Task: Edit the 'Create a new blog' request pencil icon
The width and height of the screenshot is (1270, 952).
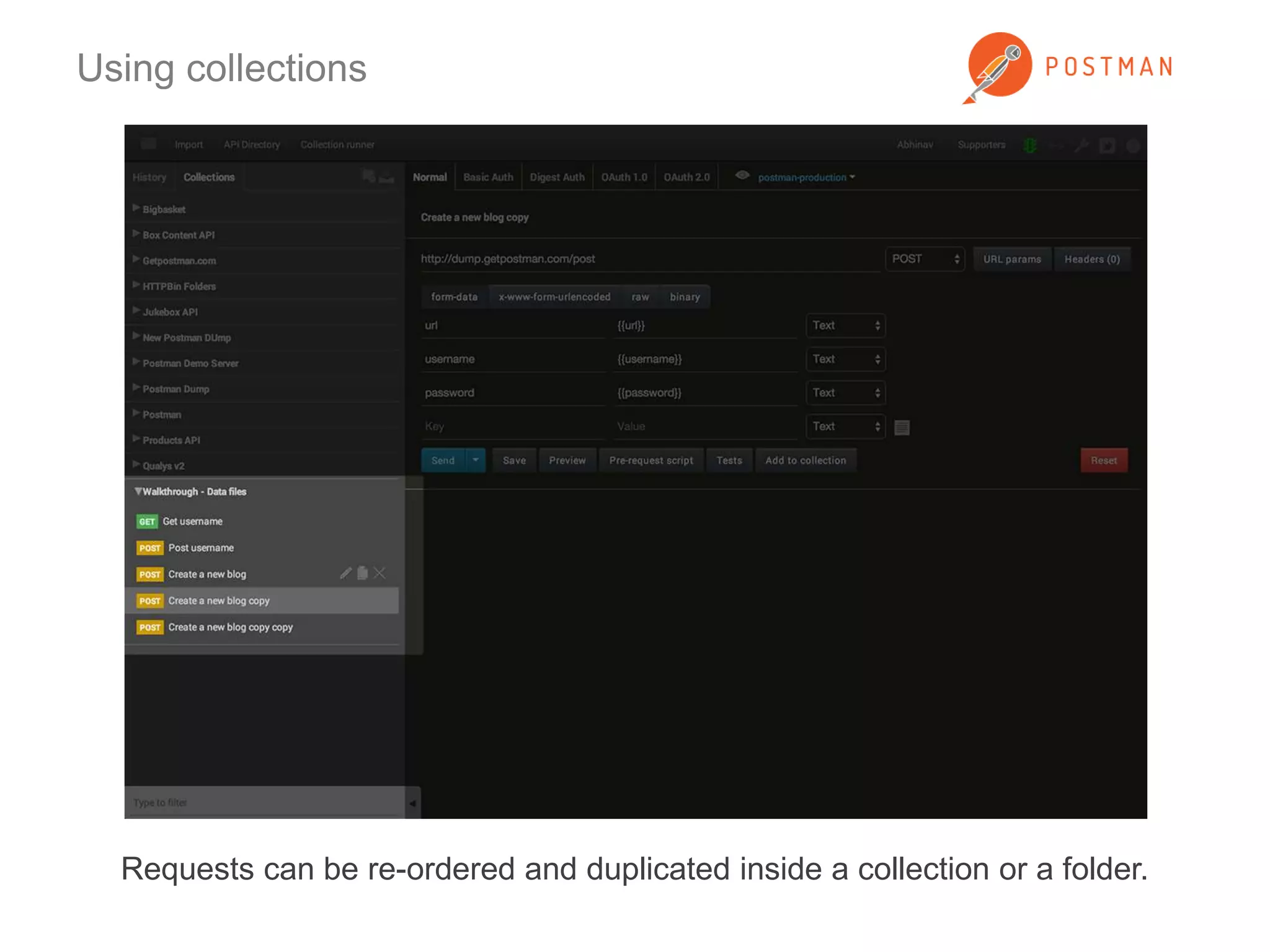Action: coord(345,573)
